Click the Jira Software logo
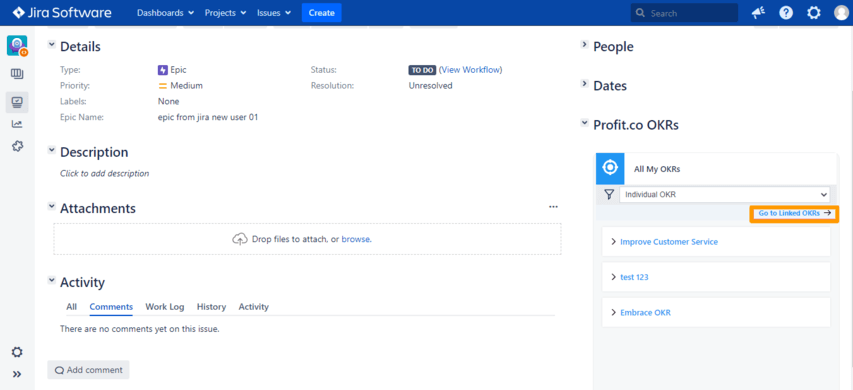 (x=62, y=13)
